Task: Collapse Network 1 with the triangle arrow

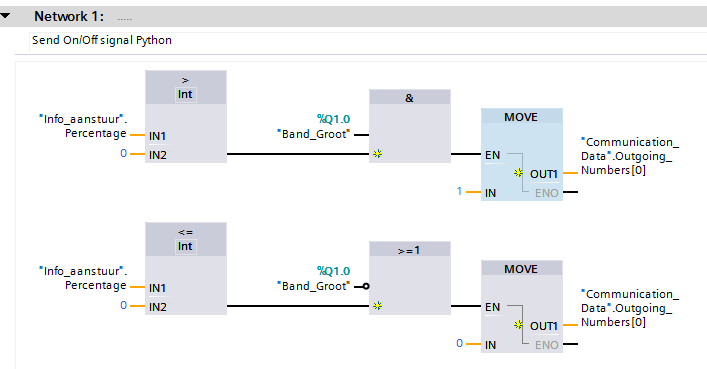Action: (5, 16)
